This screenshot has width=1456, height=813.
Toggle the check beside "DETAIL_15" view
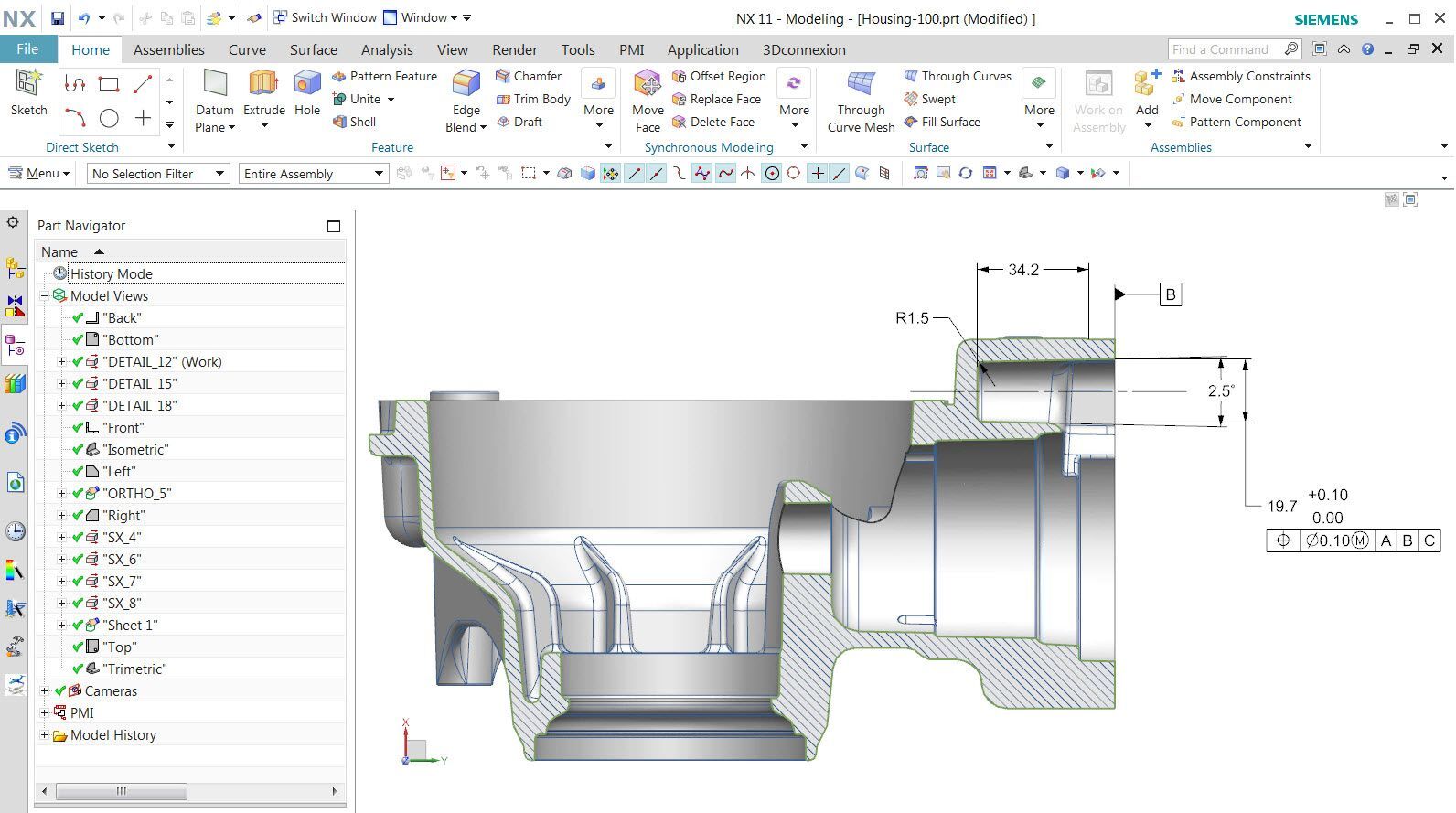(78, 384)
